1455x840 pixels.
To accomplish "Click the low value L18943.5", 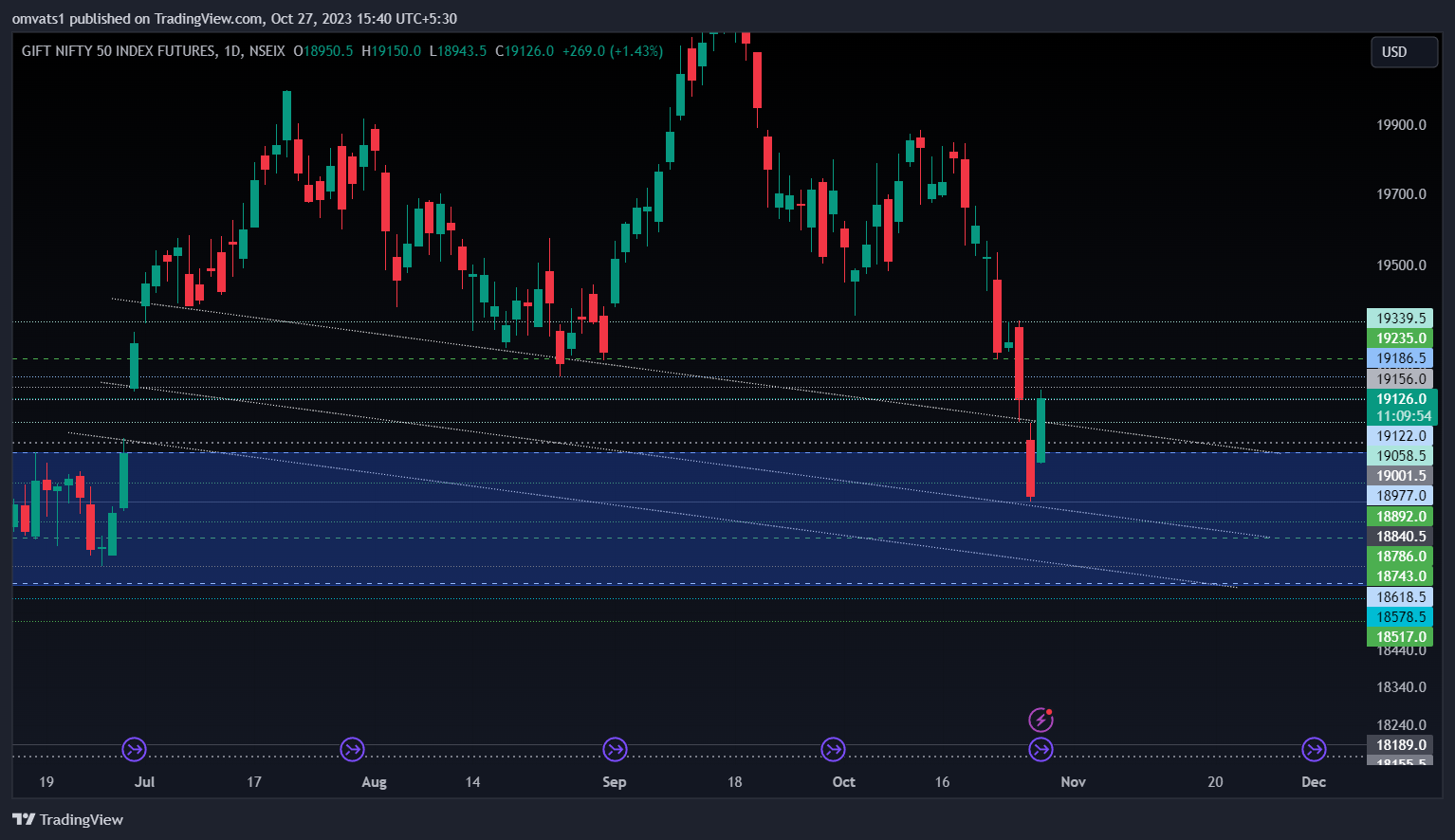I will coord(458,51).
